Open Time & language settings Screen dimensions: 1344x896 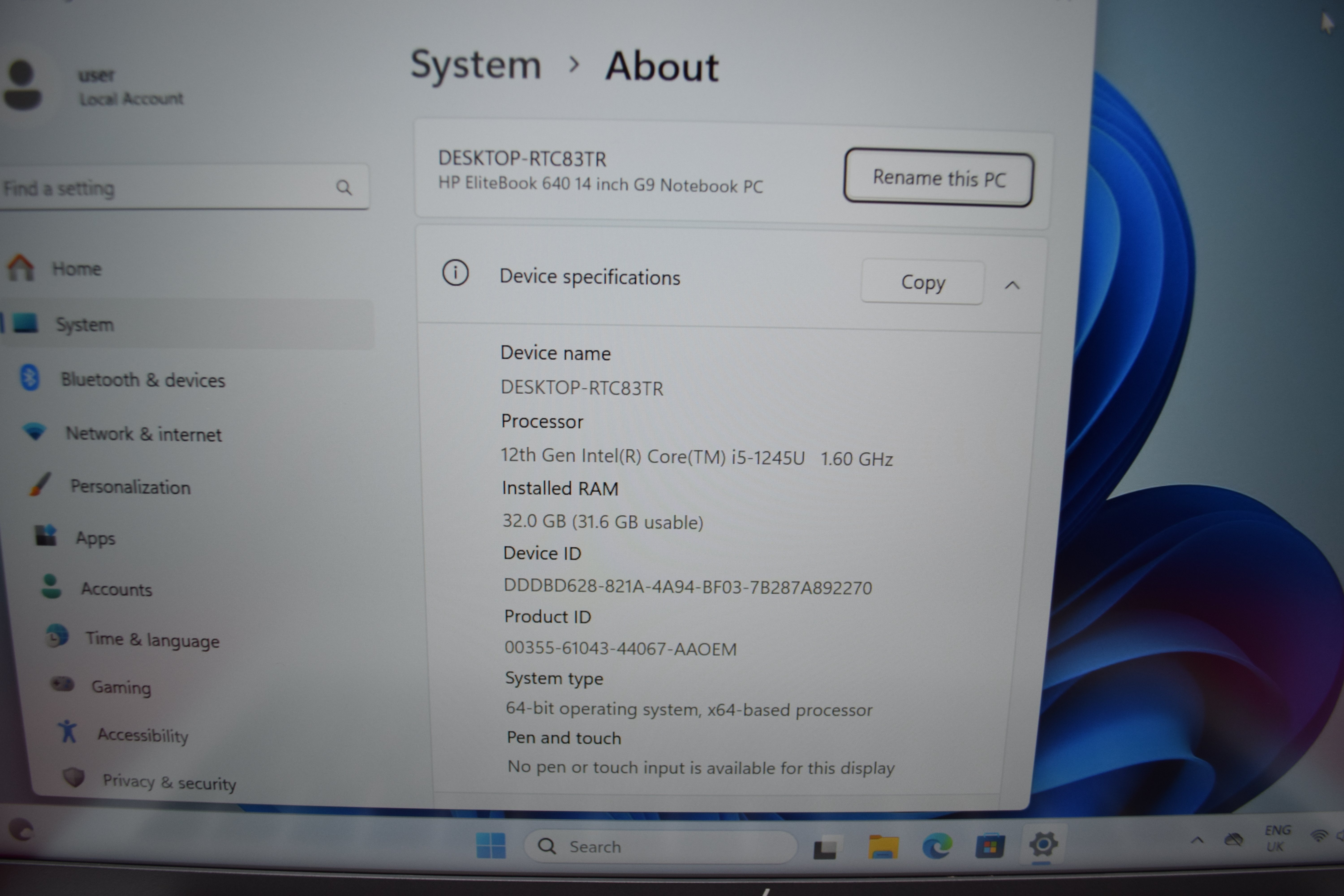coord(153,640)
